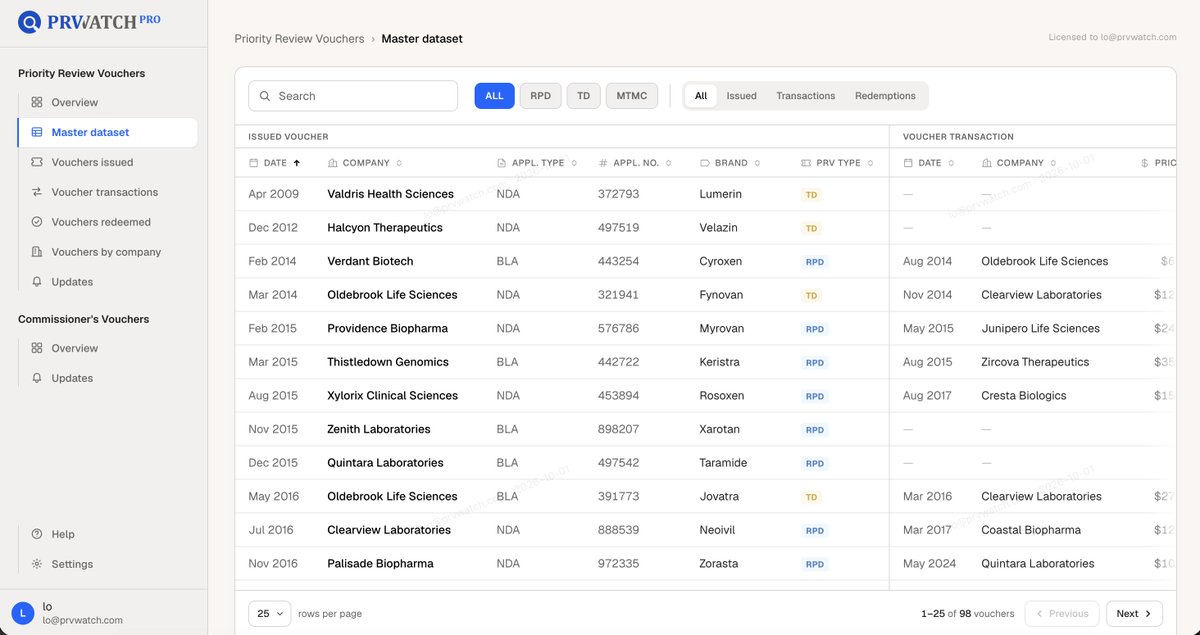
Task: Click the Updates bell icon under Commissioner's Vouchers
Action: click(x=37, y=378)
